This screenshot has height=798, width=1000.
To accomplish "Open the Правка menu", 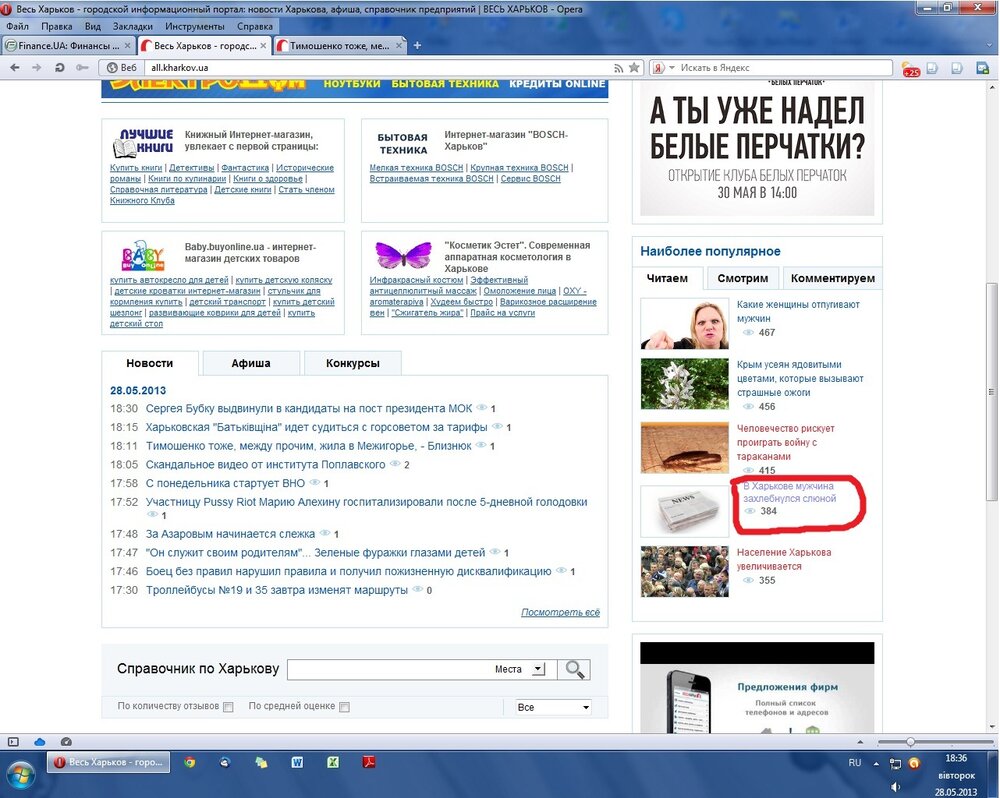I will [57, 26].
